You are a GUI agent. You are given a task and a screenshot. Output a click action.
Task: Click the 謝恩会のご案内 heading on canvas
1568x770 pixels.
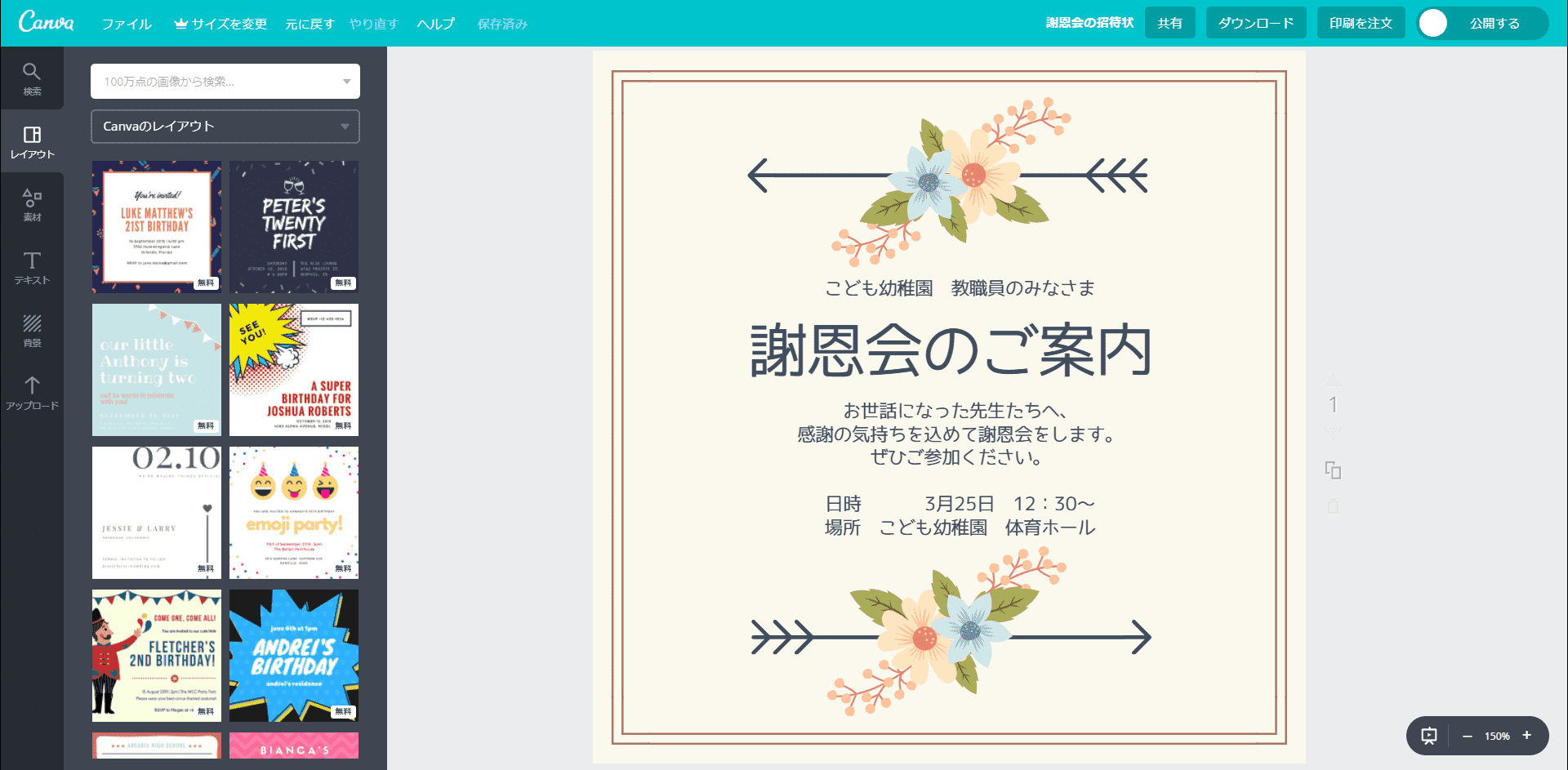(x=951, y=351)
